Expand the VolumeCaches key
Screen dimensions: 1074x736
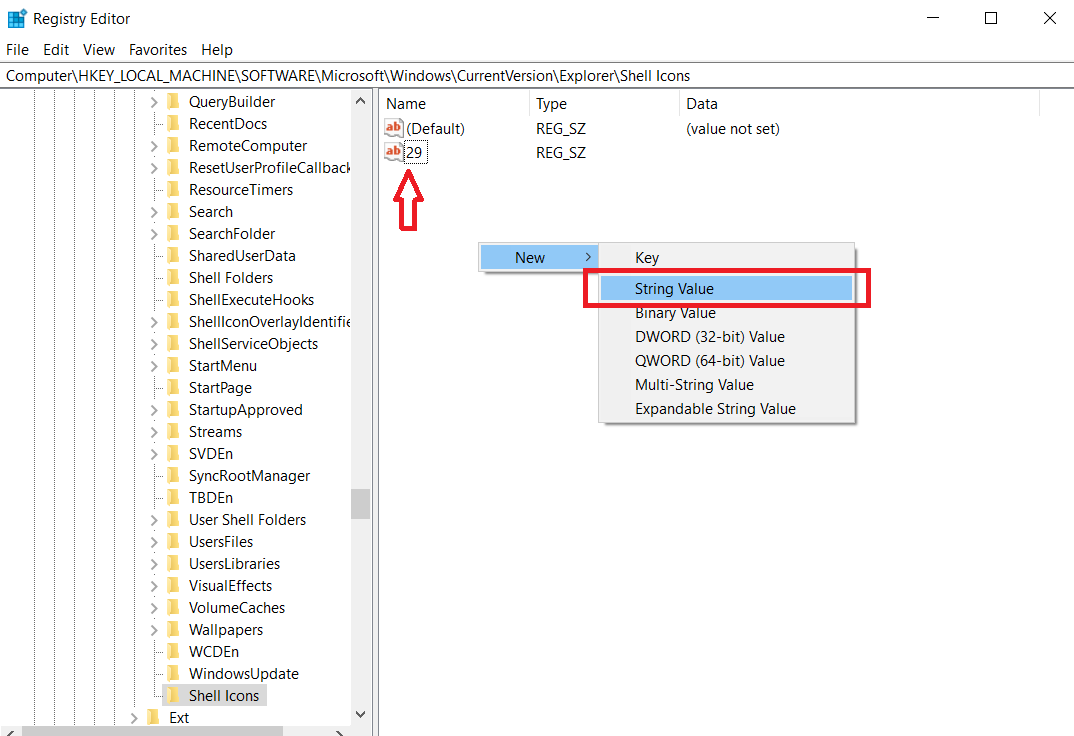(x=154, y=608)
